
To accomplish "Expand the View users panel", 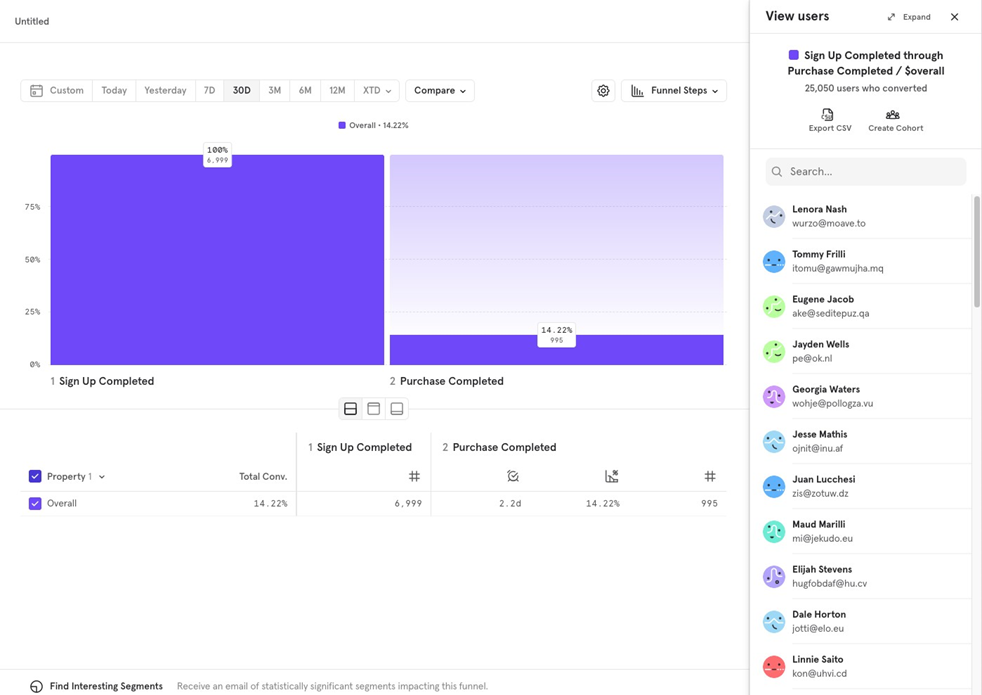I will [908, 17].
